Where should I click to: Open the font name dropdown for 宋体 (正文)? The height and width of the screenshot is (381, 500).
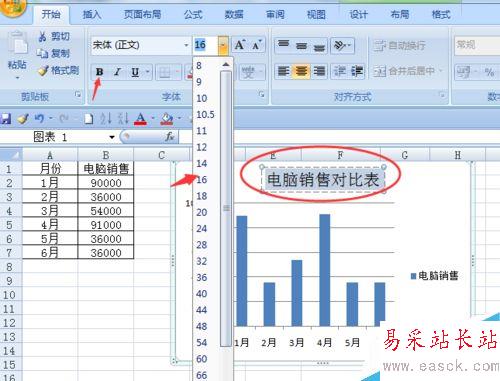click(186, 45)
